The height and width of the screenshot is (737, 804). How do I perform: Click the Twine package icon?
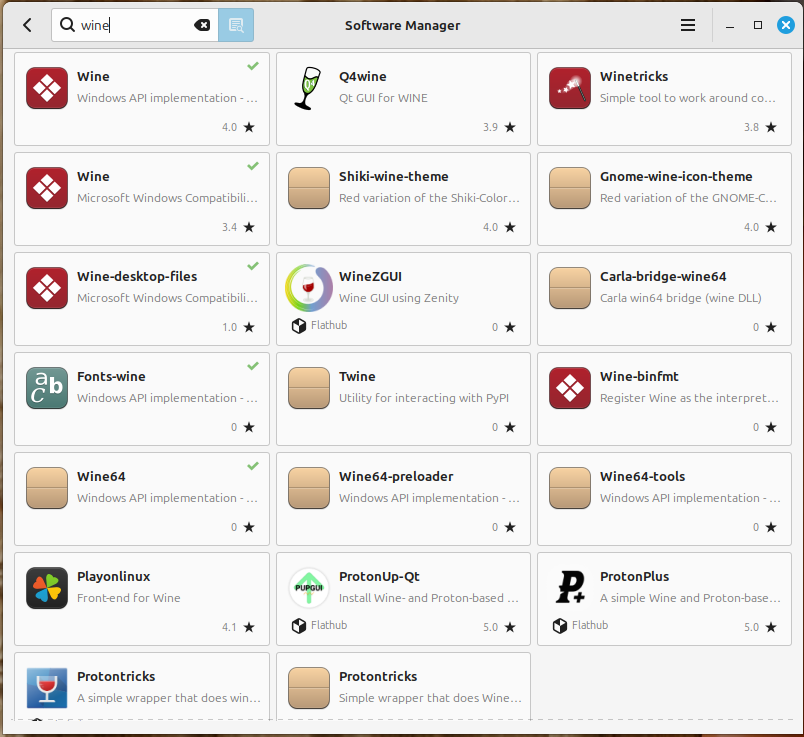[x=309, y=388]
